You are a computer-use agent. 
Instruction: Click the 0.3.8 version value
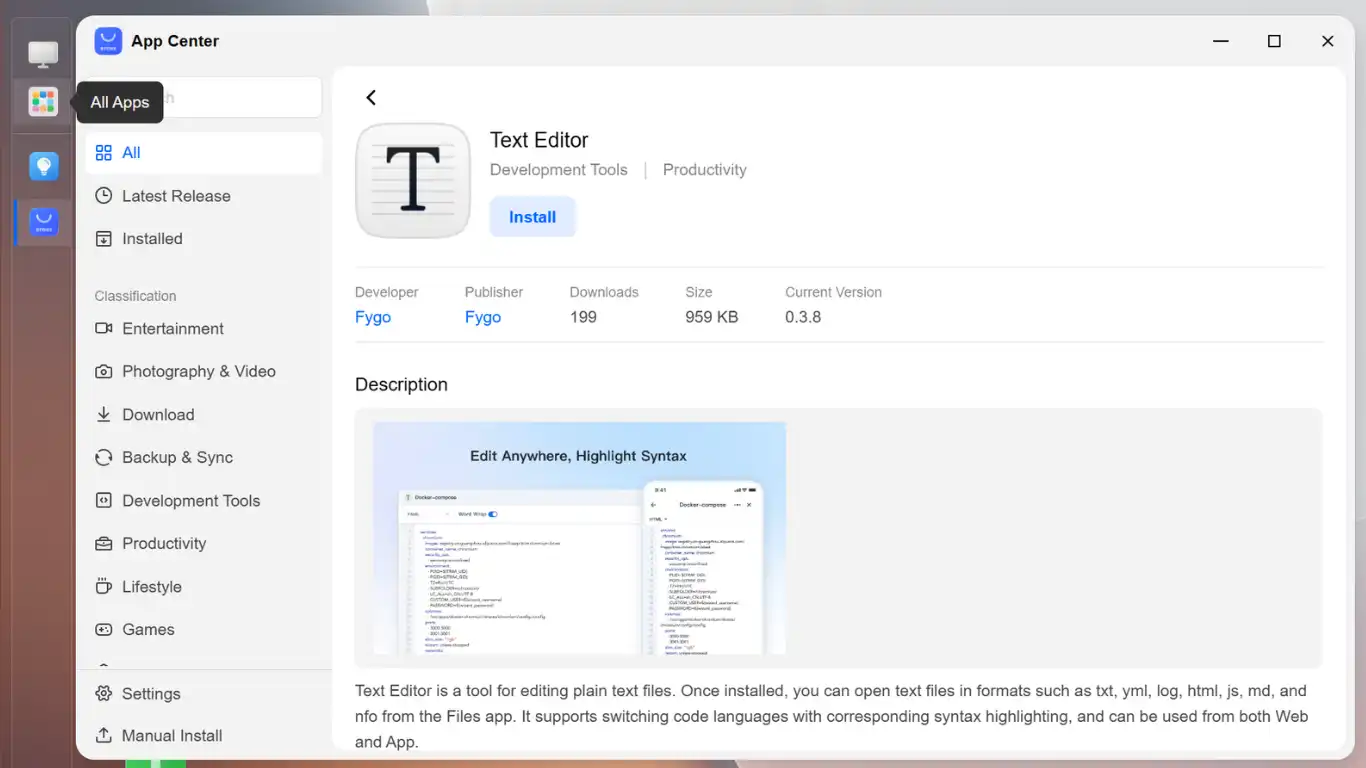click(x=803, y=317)
